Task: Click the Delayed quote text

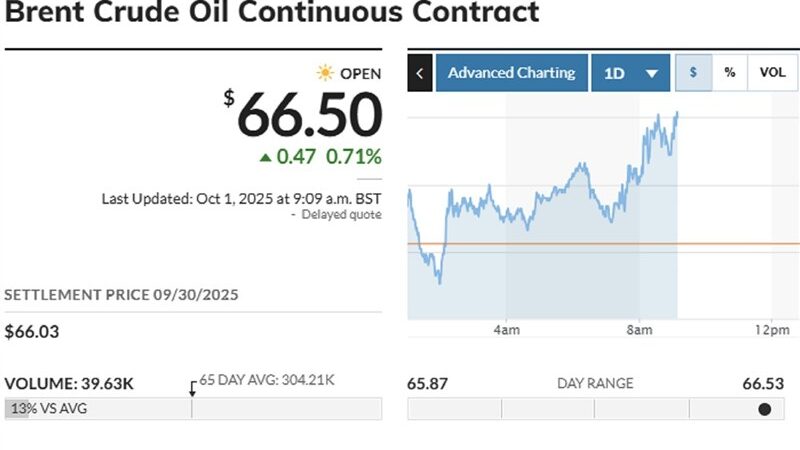Action: click(341, 214)
